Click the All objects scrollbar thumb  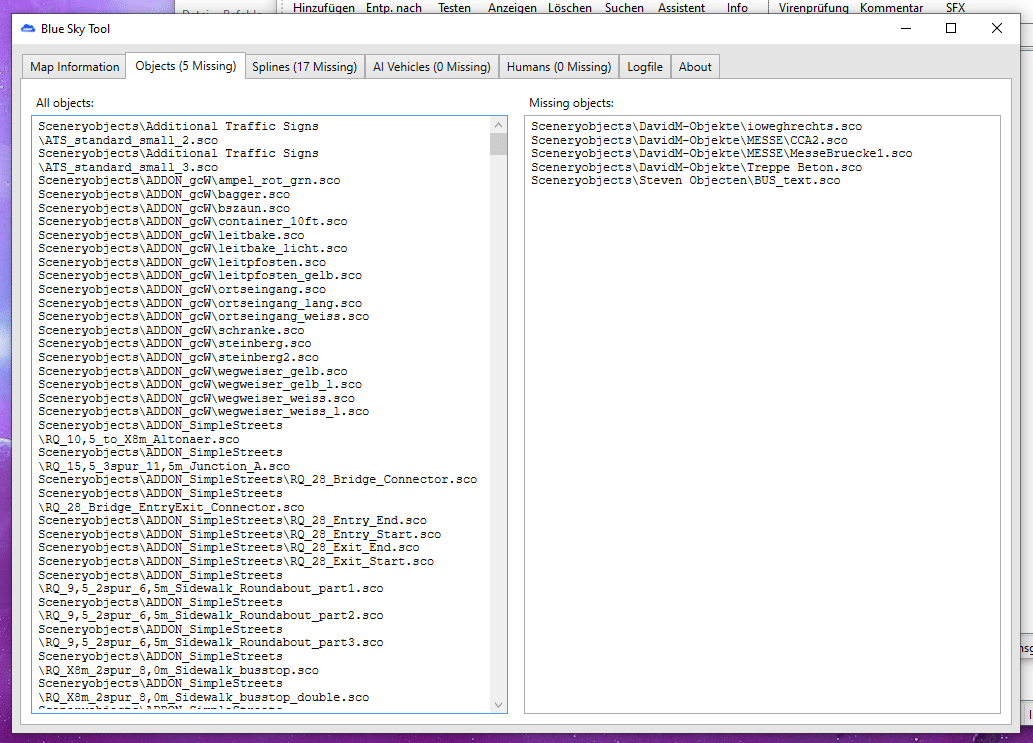point(499,144)
